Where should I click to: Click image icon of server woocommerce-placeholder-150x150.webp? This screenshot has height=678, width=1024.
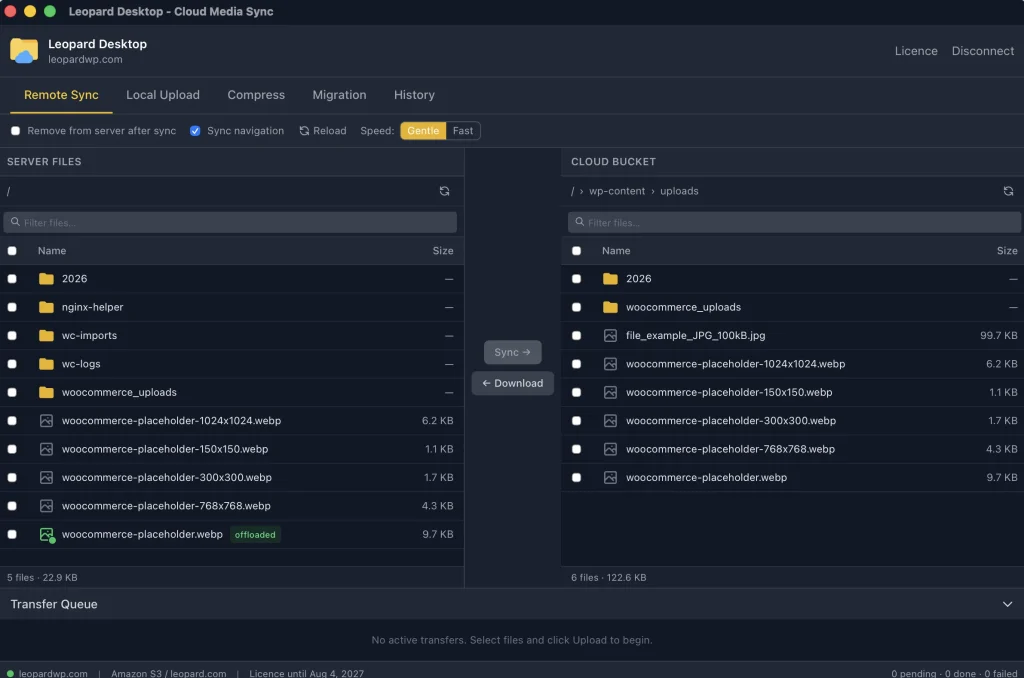point(46,449)
